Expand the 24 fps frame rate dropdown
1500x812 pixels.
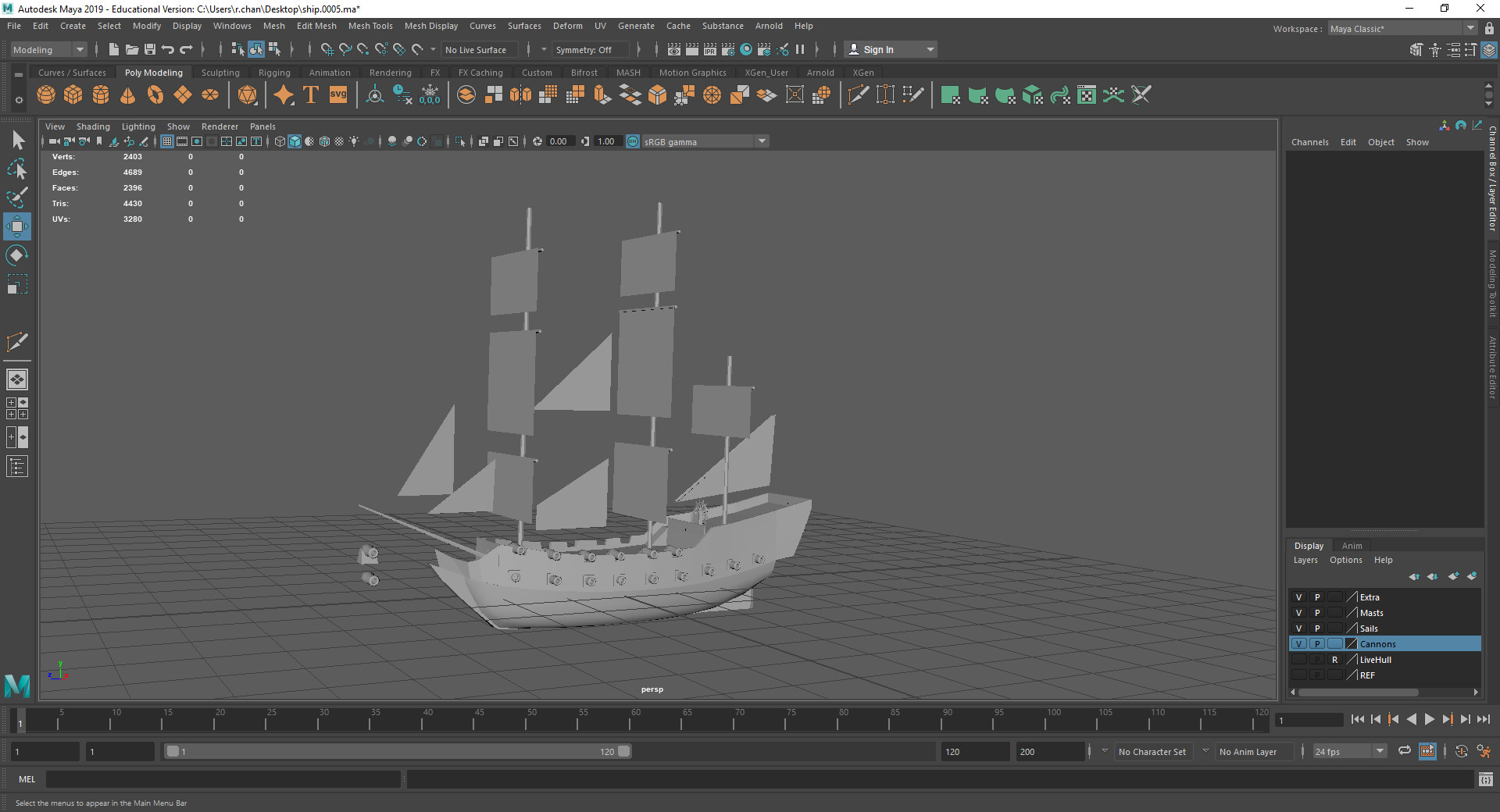(x=1380, y=751)
